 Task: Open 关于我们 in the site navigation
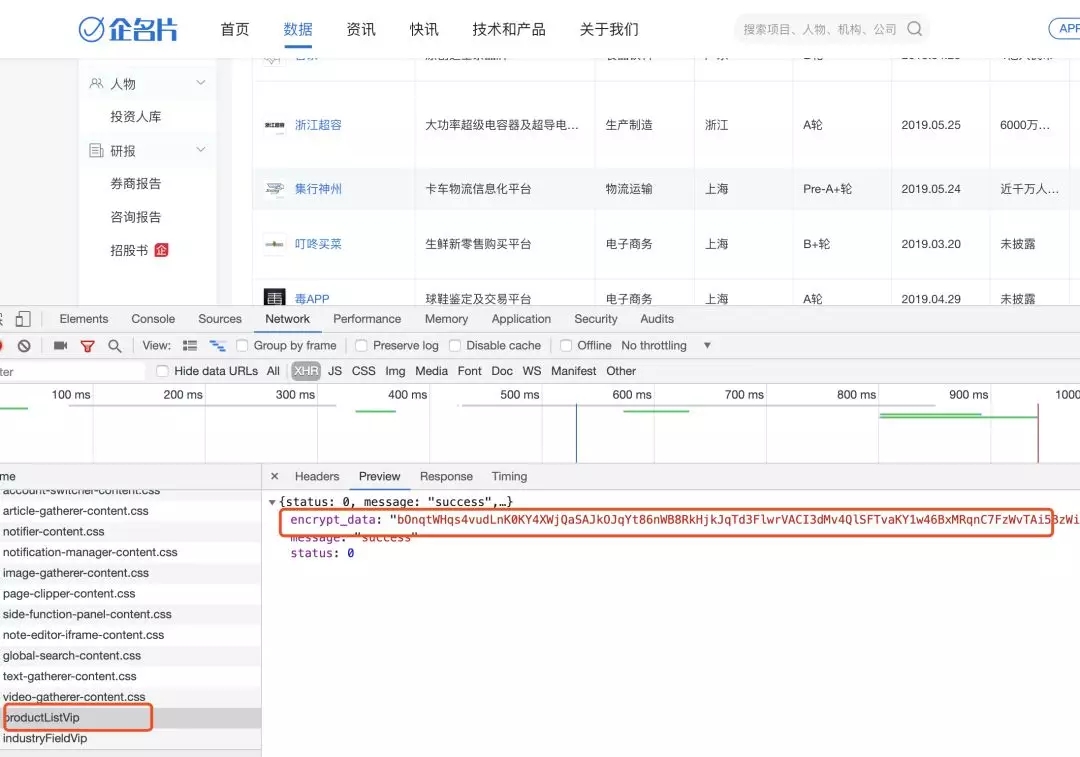pyautogui.click(x=610, y=30)
